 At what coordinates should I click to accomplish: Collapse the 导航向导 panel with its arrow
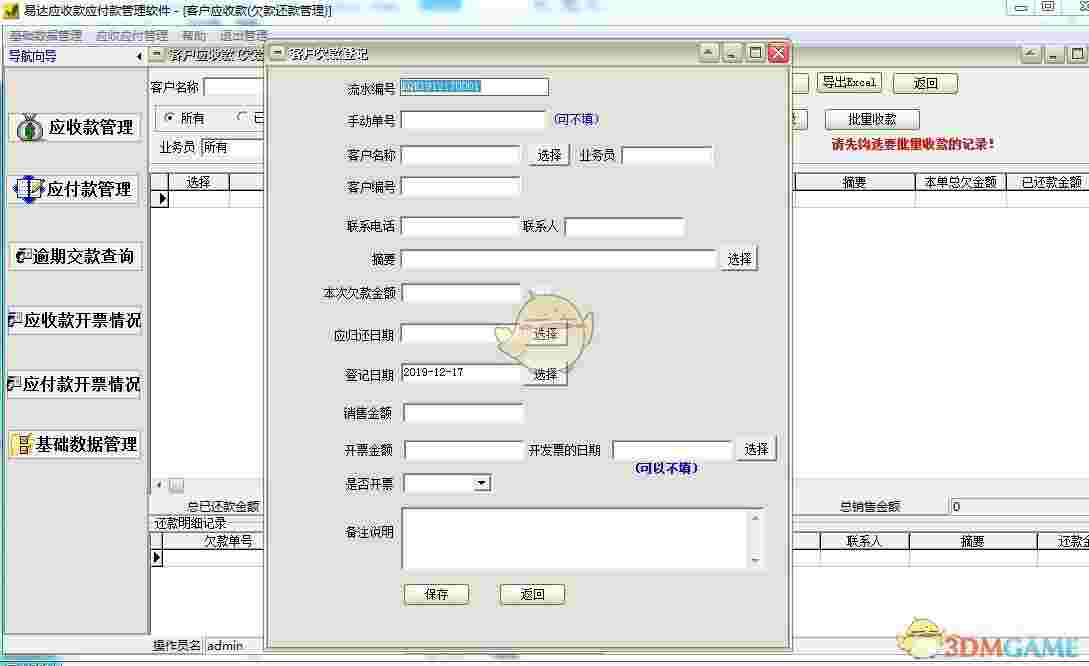point(139,56)
